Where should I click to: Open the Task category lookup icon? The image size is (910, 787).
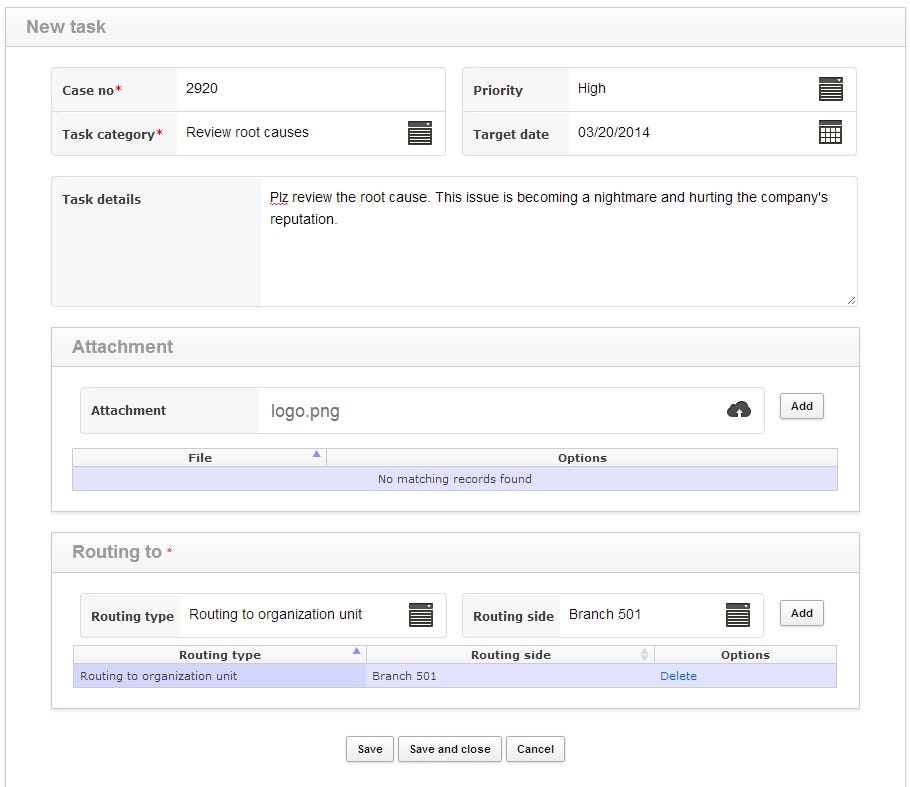(419, 133)
